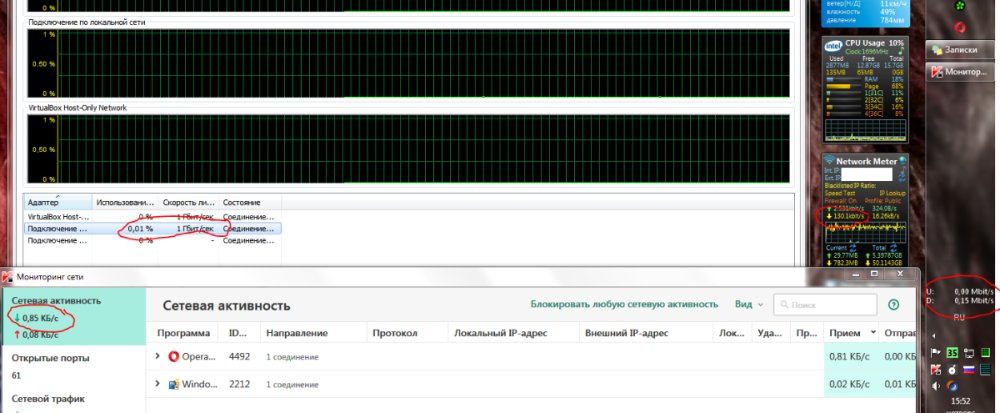Click the globe icon in the Network Meter gadget
Screen dimensions: 1000x413
pyautogui.click(x=902, y=161)
